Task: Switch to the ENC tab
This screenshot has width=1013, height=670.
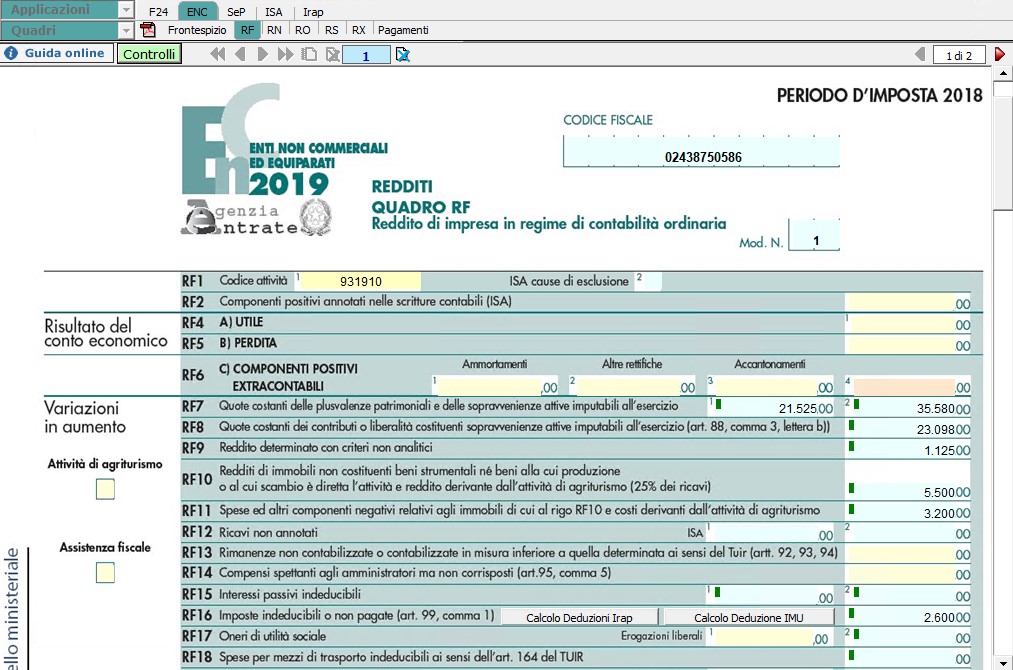Action: click(197, 12)
